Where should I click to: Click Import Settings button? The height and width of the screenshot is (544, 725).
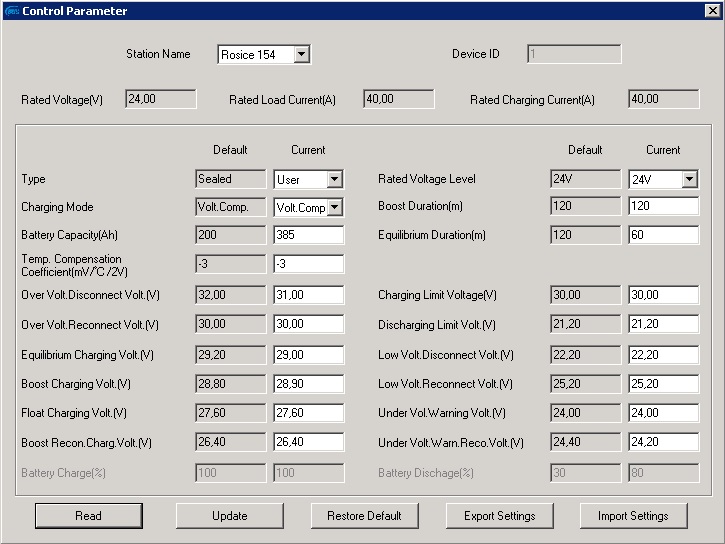[633, 516]
